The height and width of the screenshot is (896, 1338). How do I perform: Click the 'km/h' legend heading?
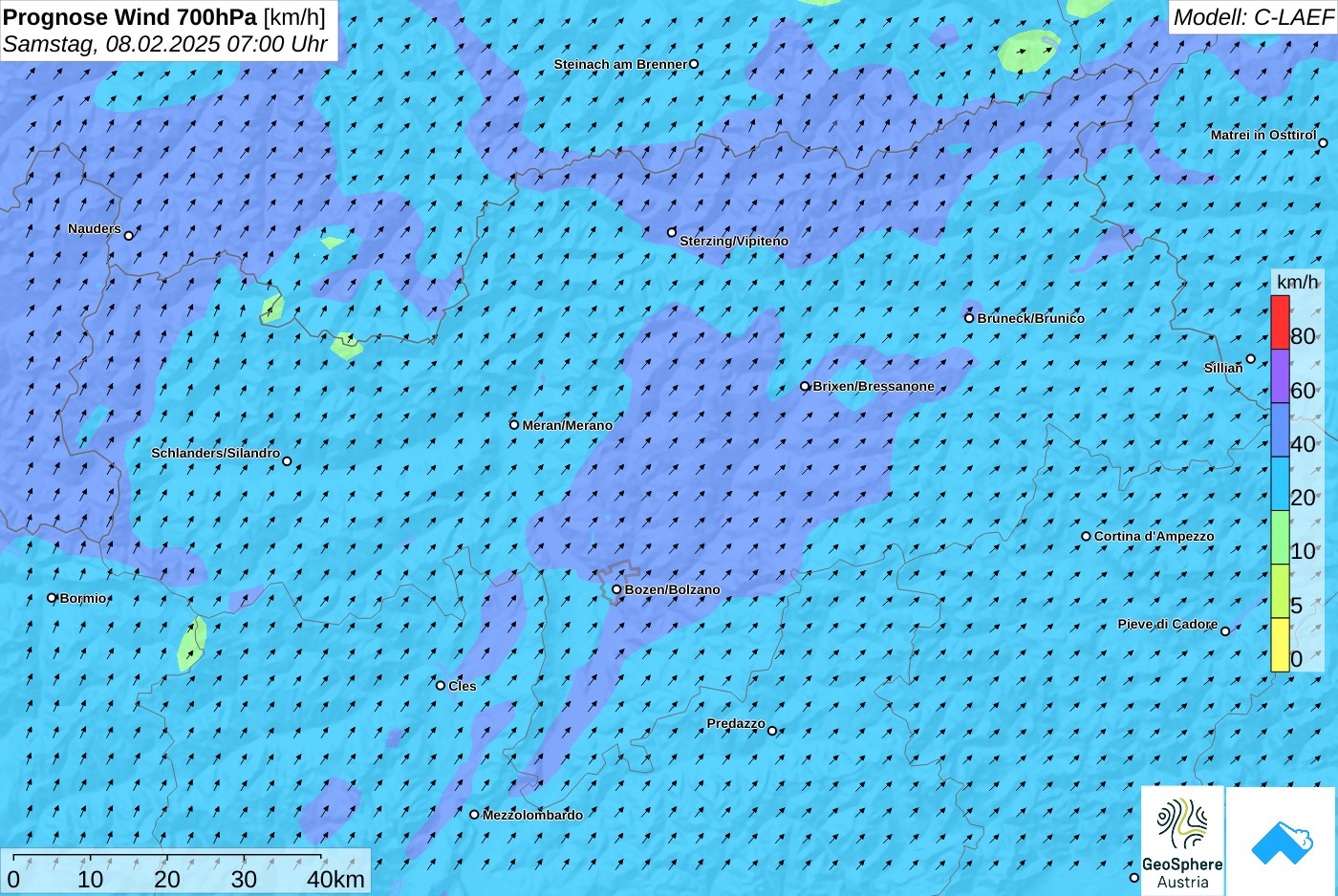[x=1298, y=282]
